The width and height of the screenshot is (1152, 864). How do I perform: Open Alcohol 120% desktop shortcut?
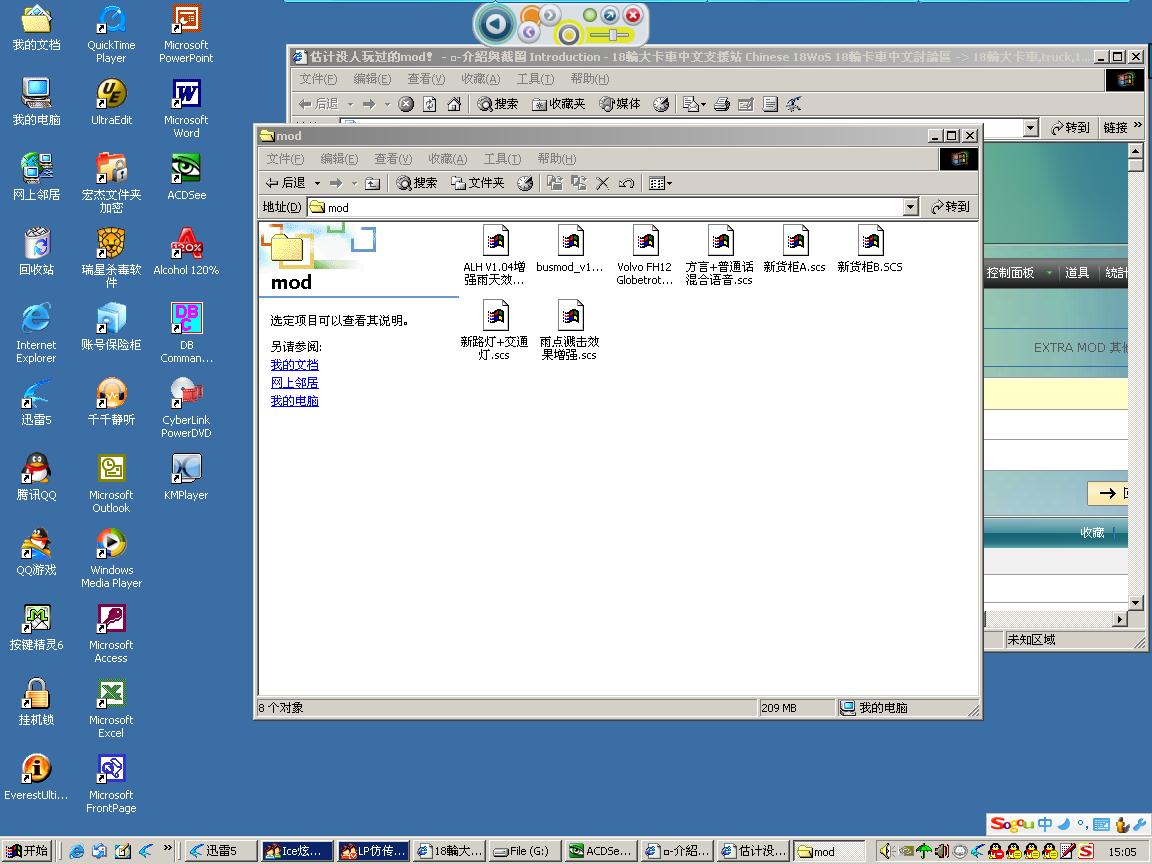(x=186, y=245)
